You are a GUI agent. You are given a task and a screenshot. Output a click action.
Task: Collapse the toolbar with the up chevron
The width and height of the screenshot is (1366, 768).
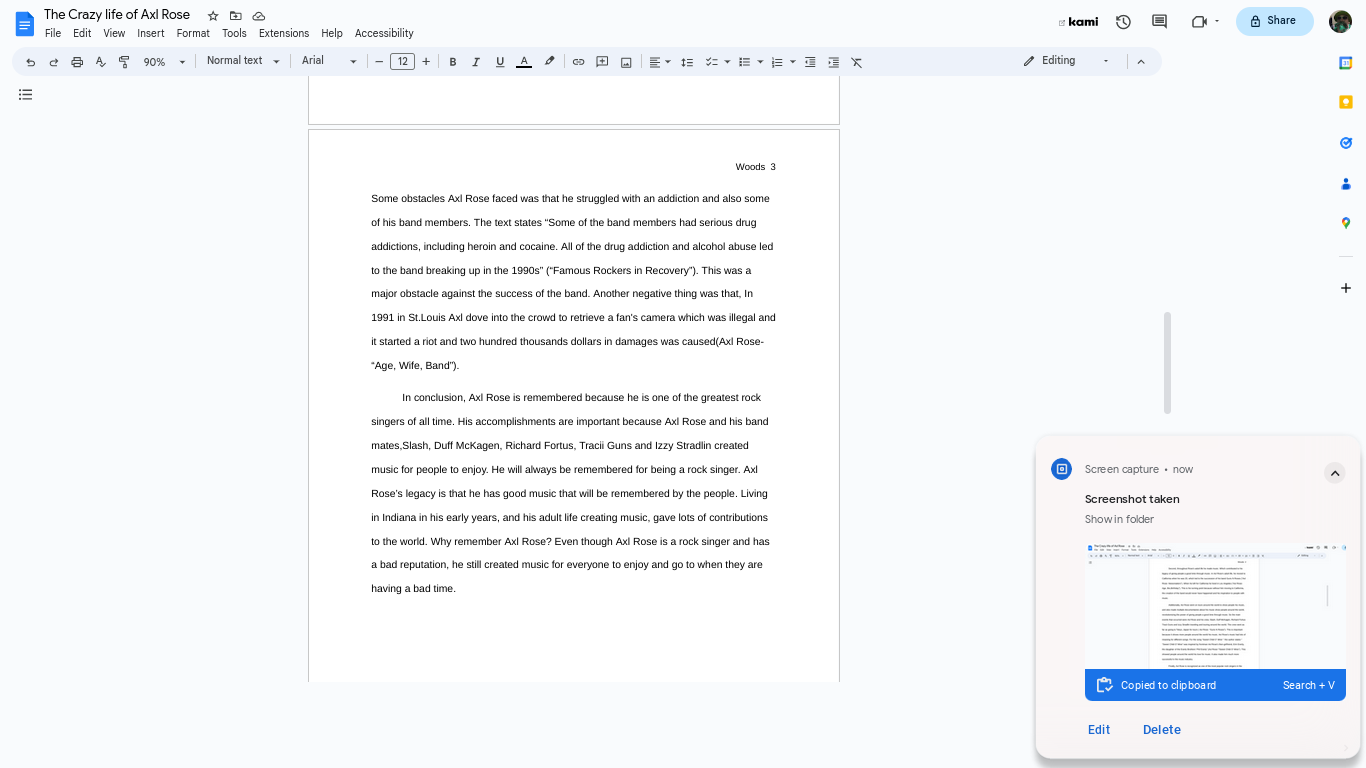click(1141, 62)
